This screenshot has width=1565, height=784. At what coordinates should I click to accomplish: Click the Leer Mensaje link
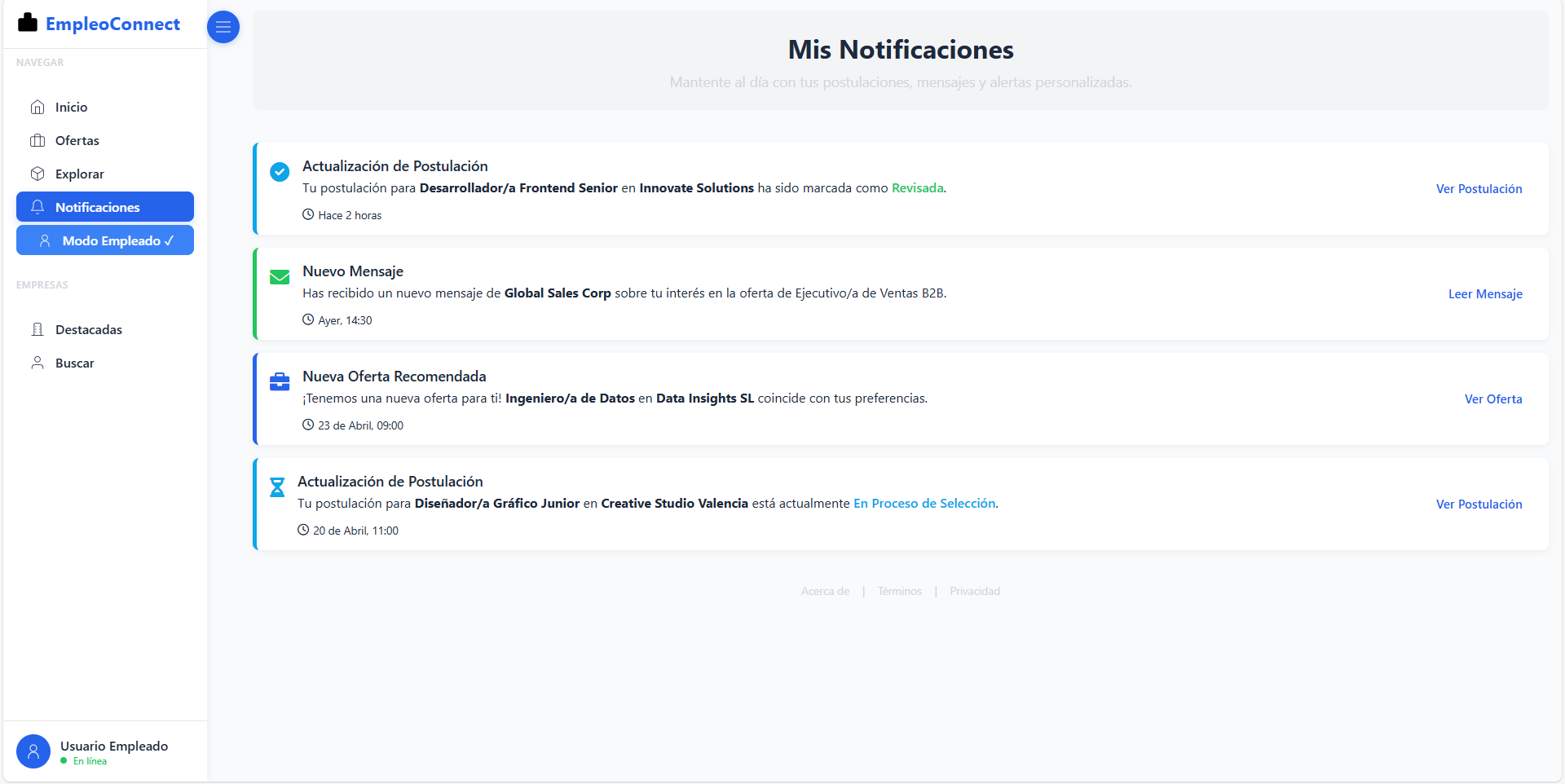(1485, 294)
